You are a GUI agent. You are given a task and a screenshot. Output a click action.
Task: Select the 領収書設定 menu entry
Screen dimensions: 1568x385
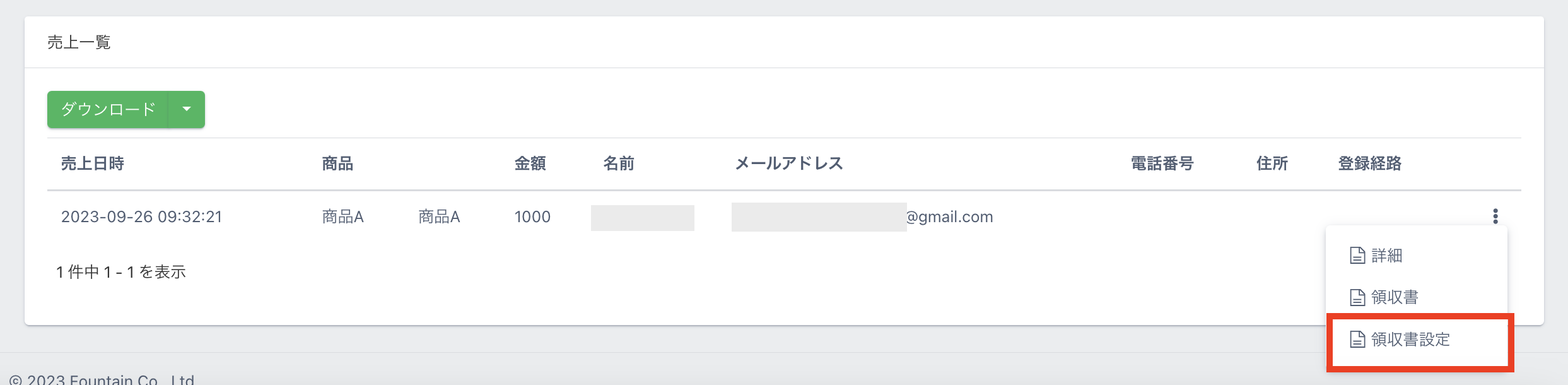pos(1410,340)
